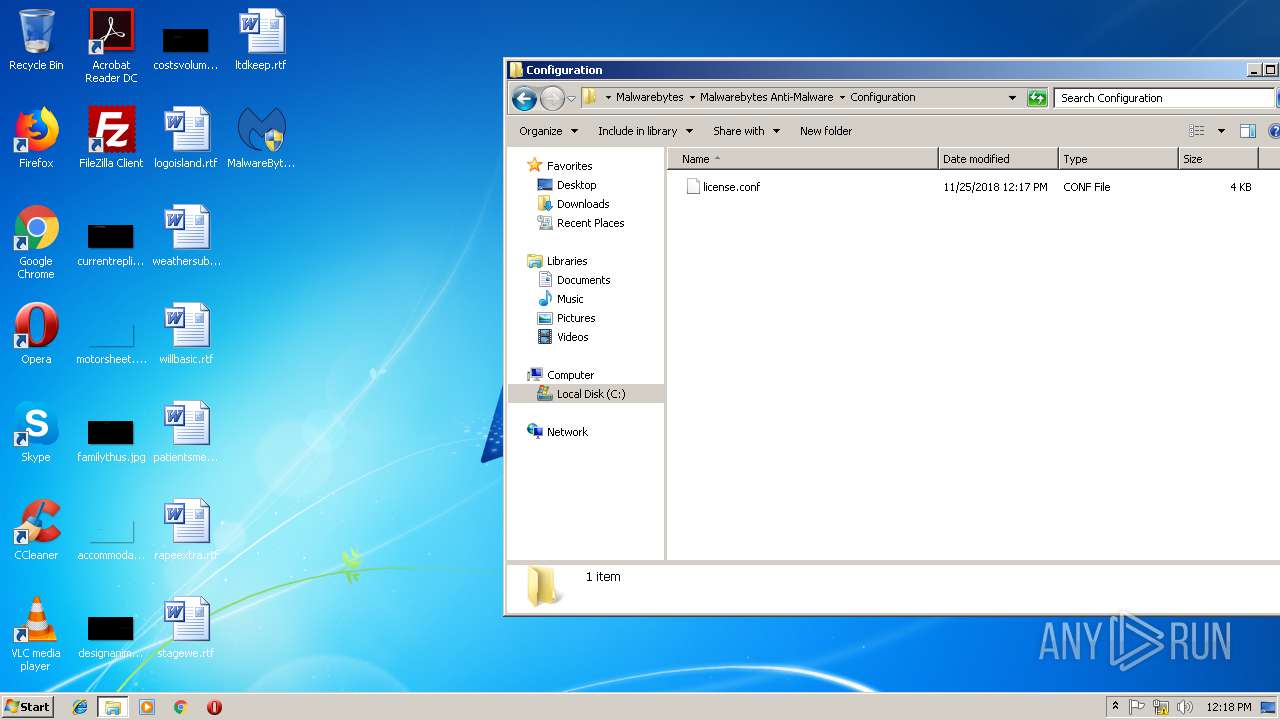The height and width of the screenshot is (720, 1280).
Task: Expand the Malwarebytes Anti-Malware breadcrumb arrow
Action: point(842,98)
